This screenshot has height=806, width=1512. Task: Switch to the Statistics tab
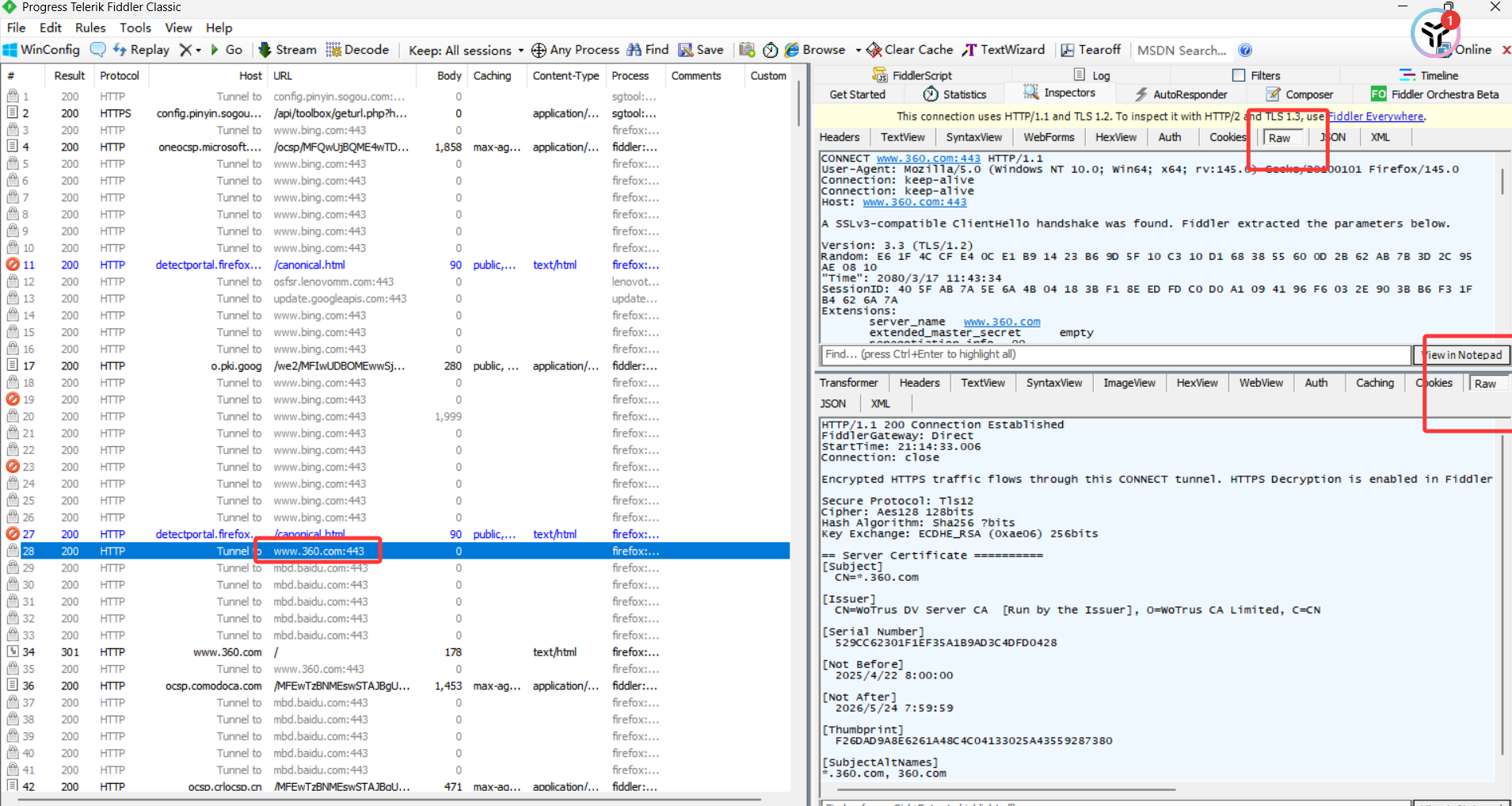(954, 94)
